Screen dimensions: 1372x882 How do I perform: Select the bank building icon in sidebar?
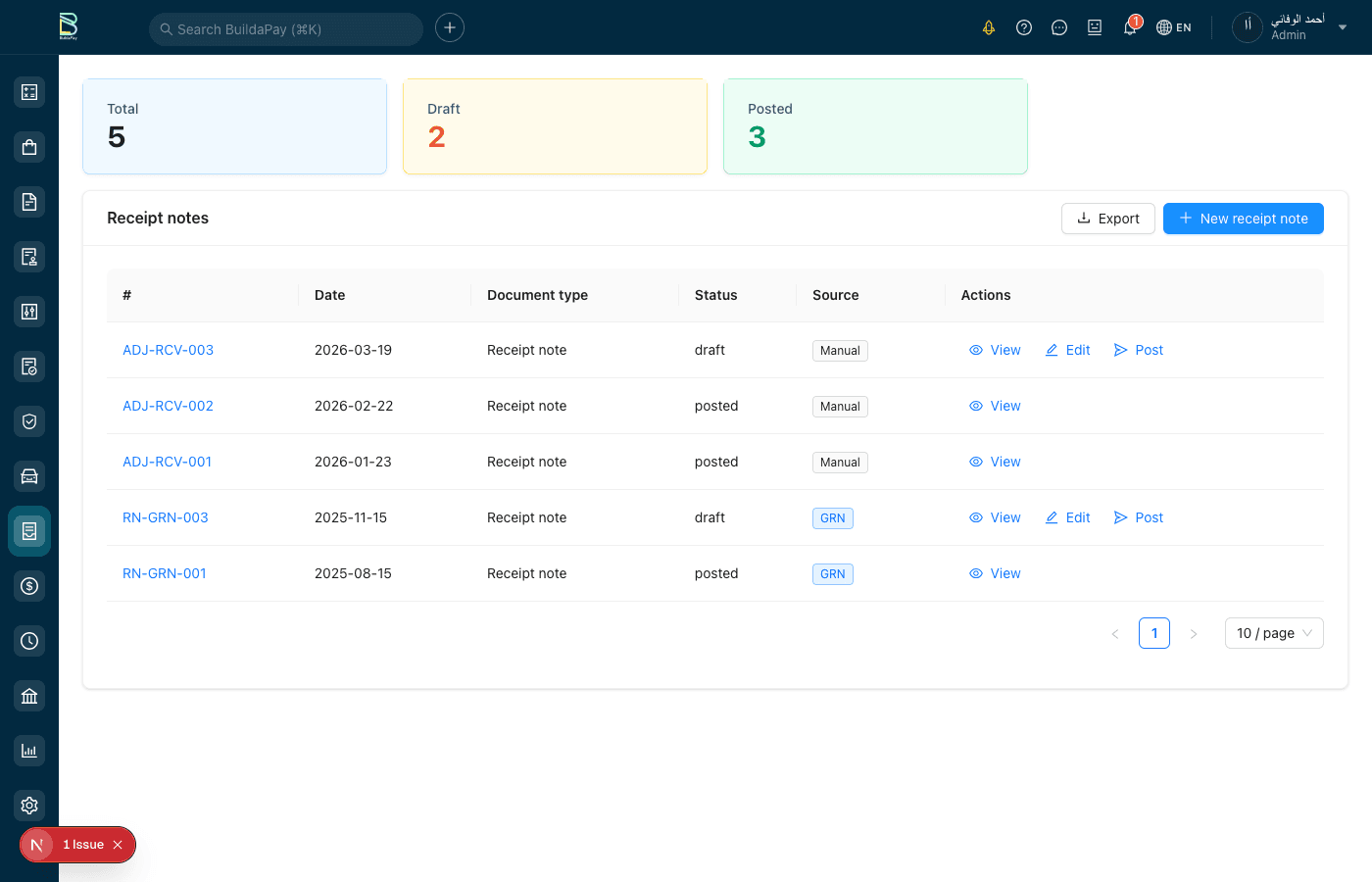point(29,696)
